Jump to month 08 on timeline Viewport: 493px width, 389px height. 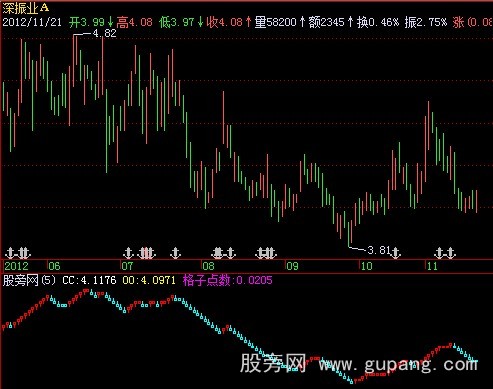[208, 266]
